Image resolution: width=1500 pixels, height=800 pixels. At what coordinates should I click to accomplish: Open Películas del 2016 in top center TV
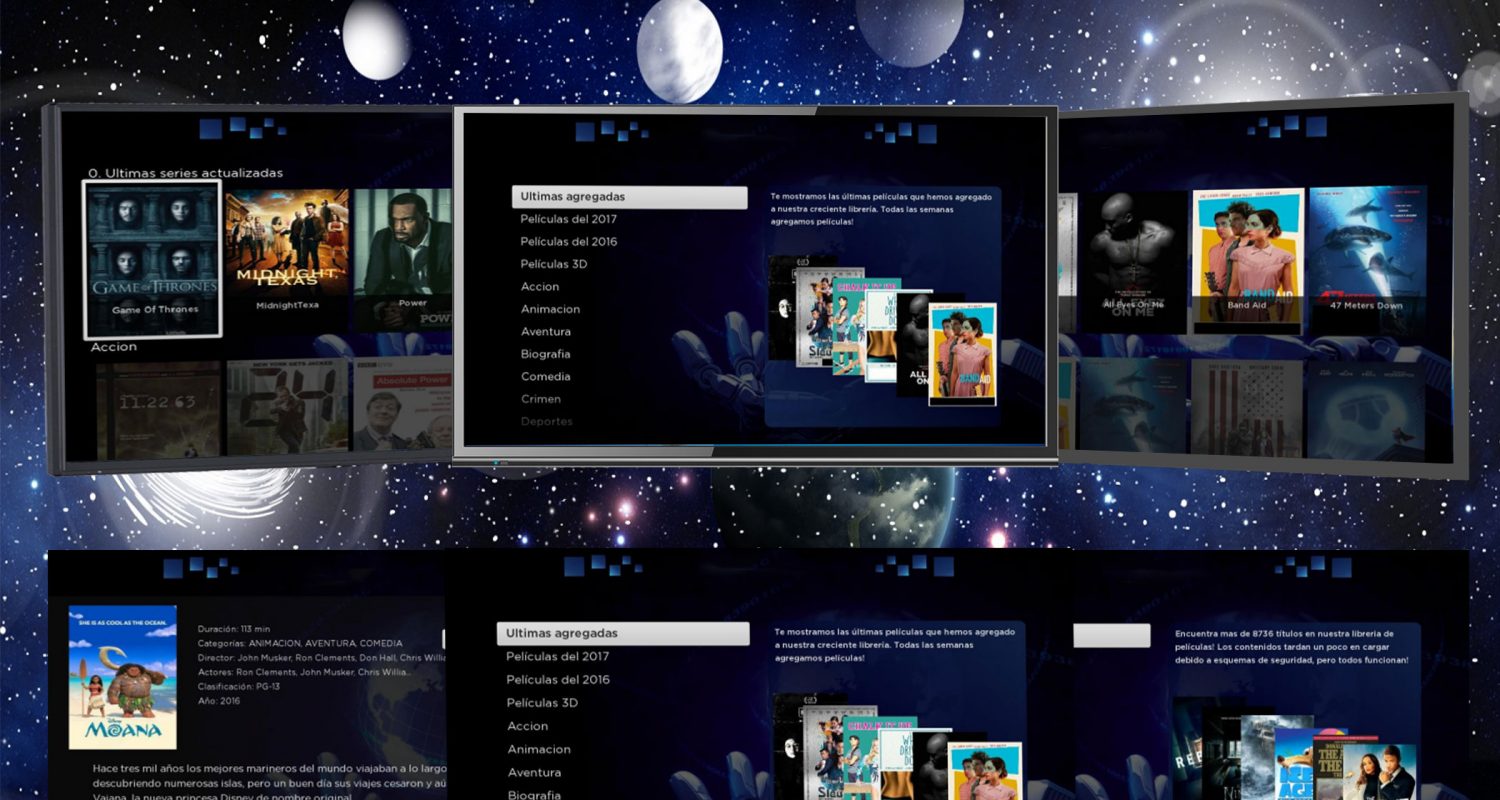[568, 242]
